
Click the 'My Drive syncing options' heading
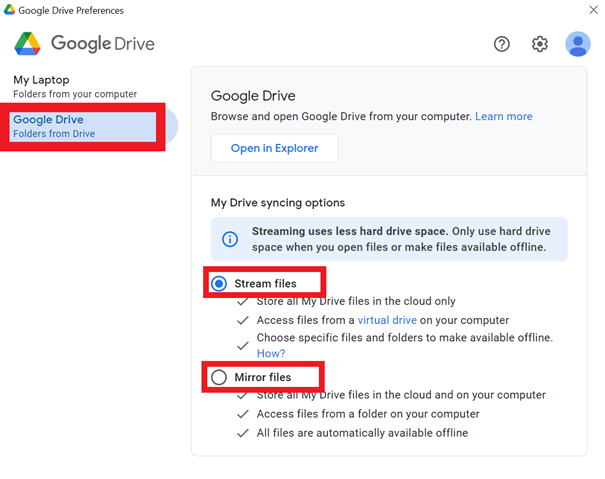point(277,202)
